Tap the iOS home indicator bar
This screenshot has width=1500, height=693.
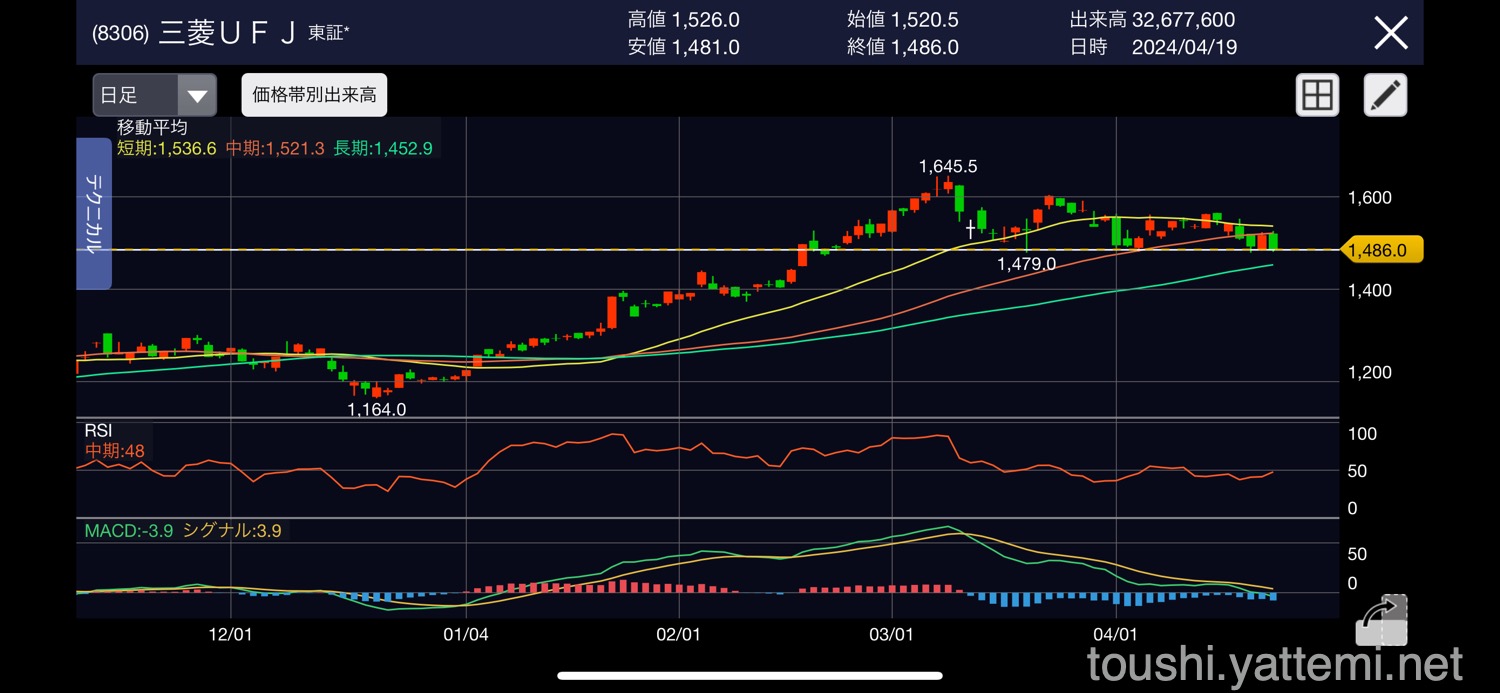(x=749, y=676)
